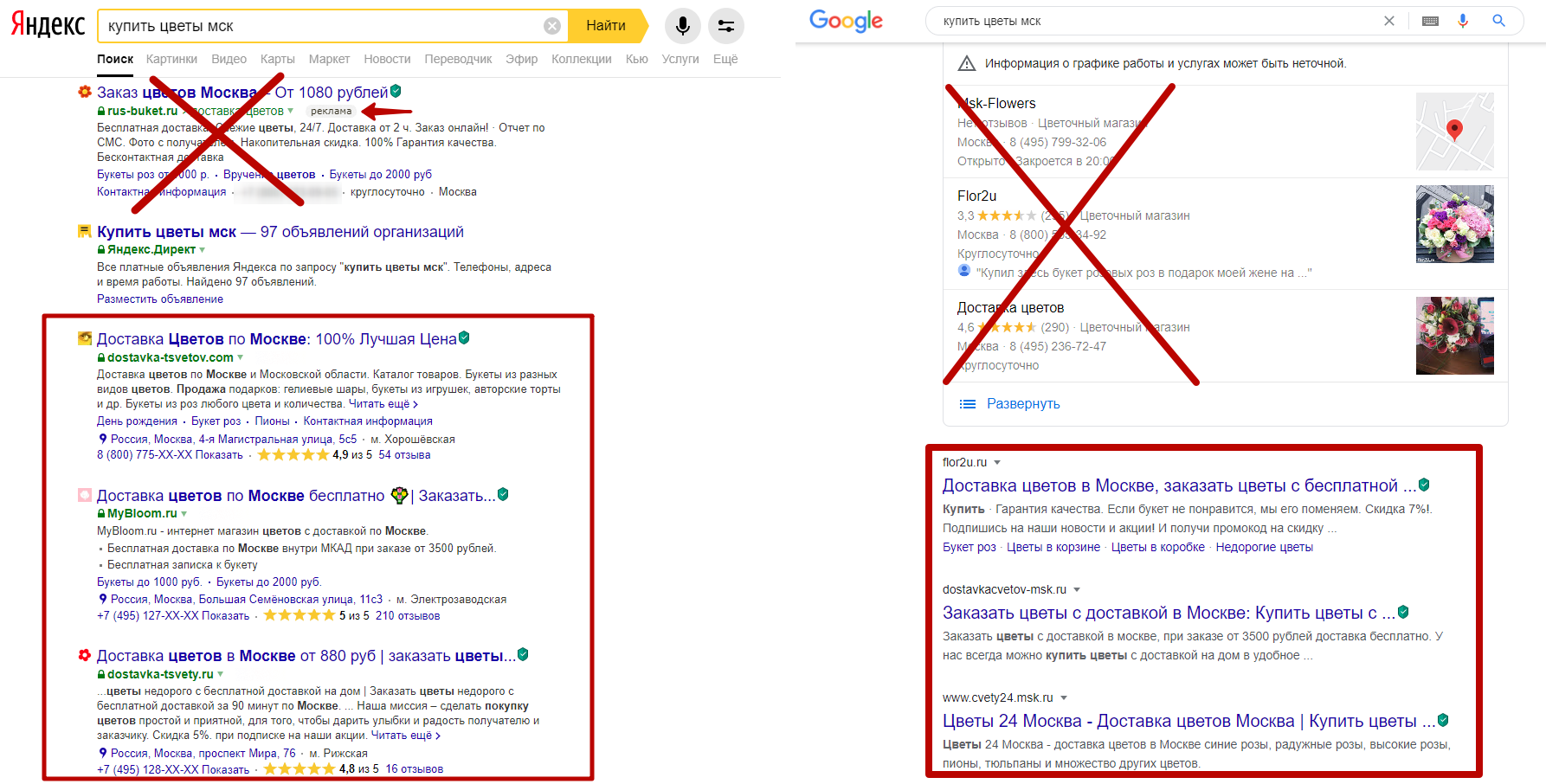Click in the Yandex search input

tap(320, 26)
